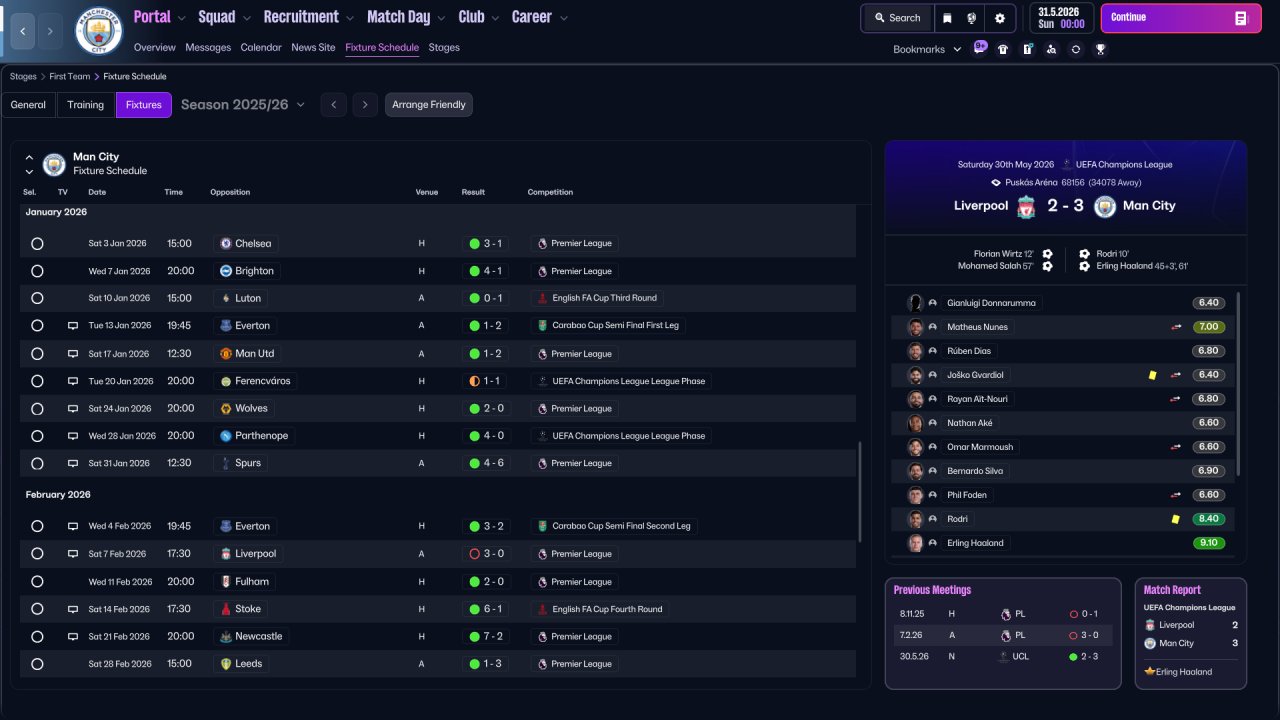Open the Calendar sub-tab
Screen dimensions: 1280x720
pyautogui.click(x=261, y=47)
